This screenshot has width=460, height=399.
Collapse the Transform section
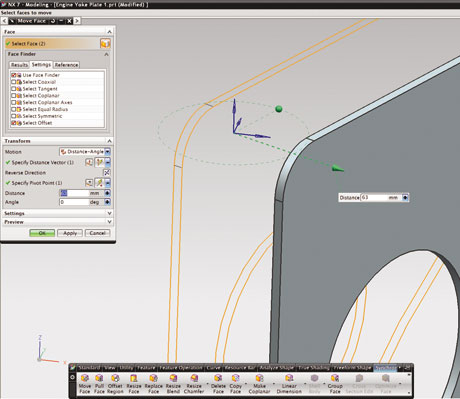(109, 141)
